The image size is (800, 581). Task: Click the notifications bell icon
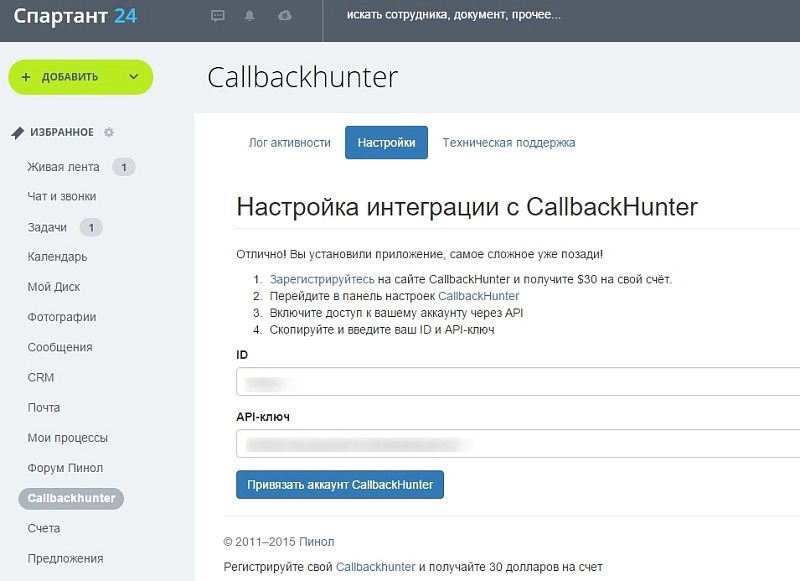pyautogui.click(x=252, y=16)
